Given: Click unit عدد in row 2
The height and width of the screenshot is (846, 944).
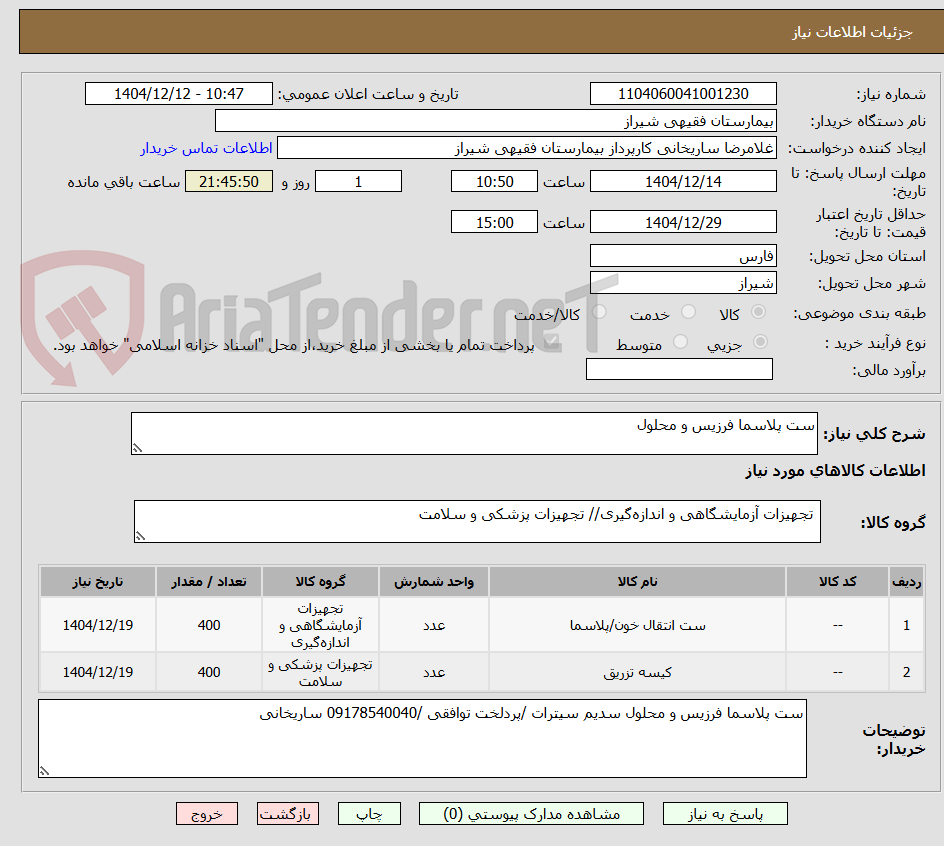Looking at the screenshot, I should tap(434, 672).
